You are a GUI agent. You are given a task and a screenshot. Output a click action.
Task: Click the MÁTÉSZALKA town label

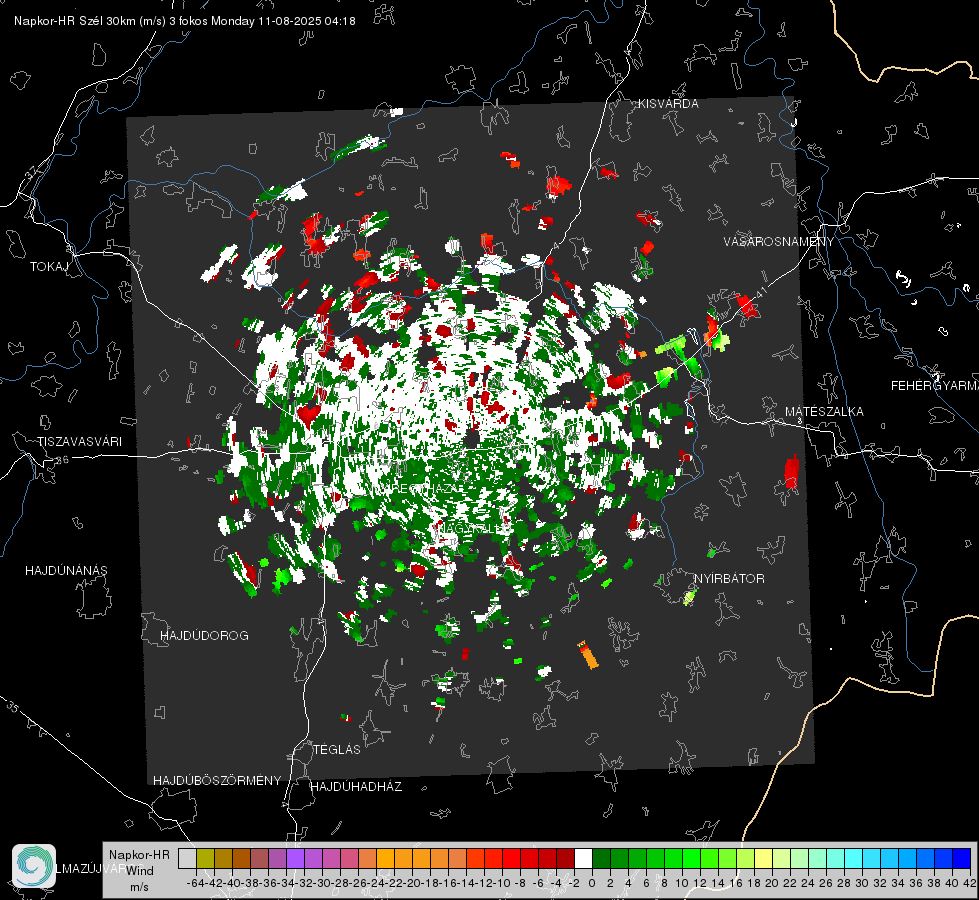tap(824, 412)
